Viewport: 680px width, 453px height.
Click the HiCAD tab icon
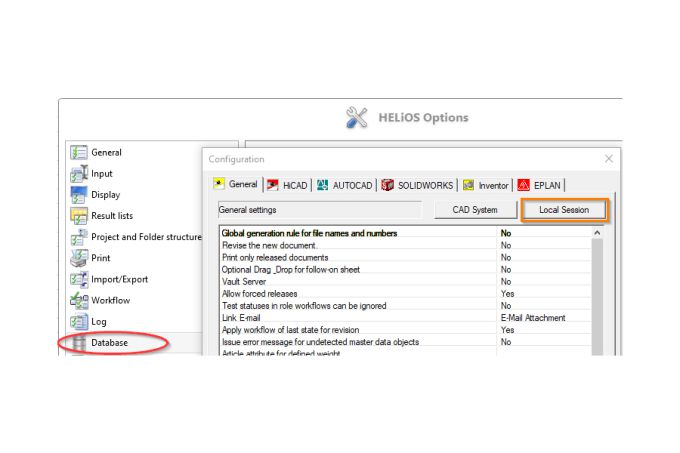272,186
